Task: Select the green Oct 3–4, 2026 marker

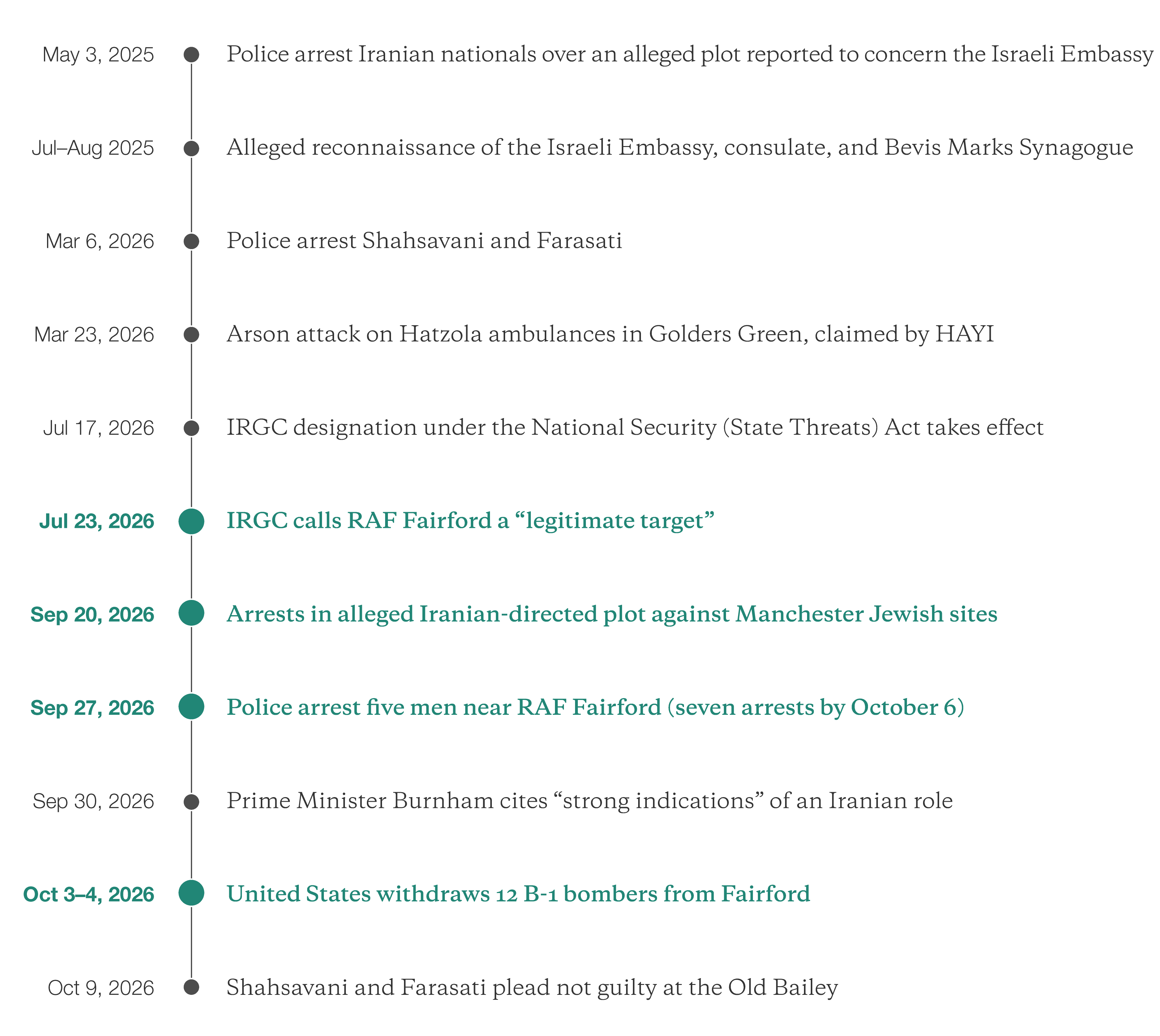Action: click(x=191, y=893)
